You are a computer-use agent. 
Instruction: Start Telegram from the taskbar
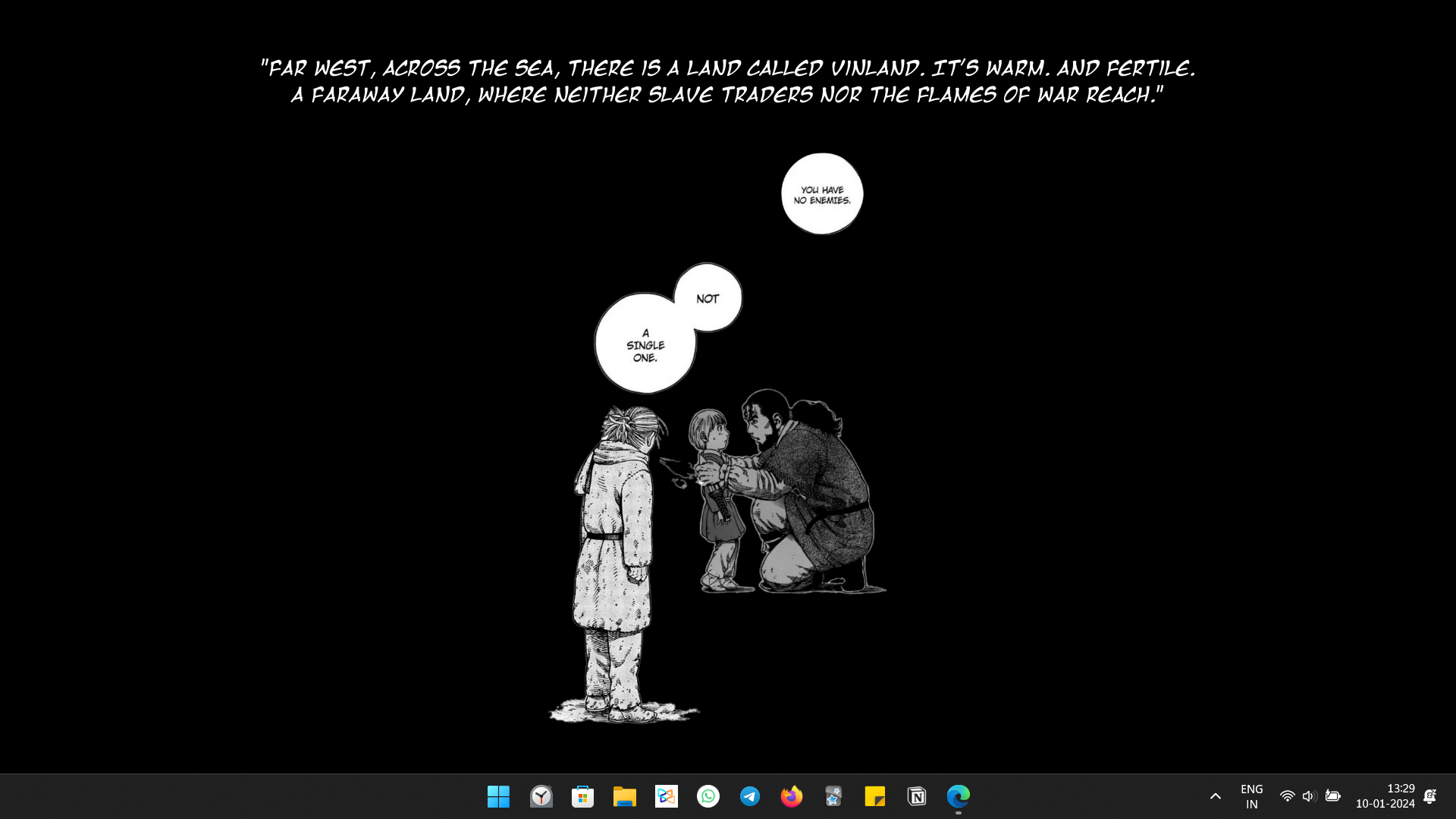(749, 797)
